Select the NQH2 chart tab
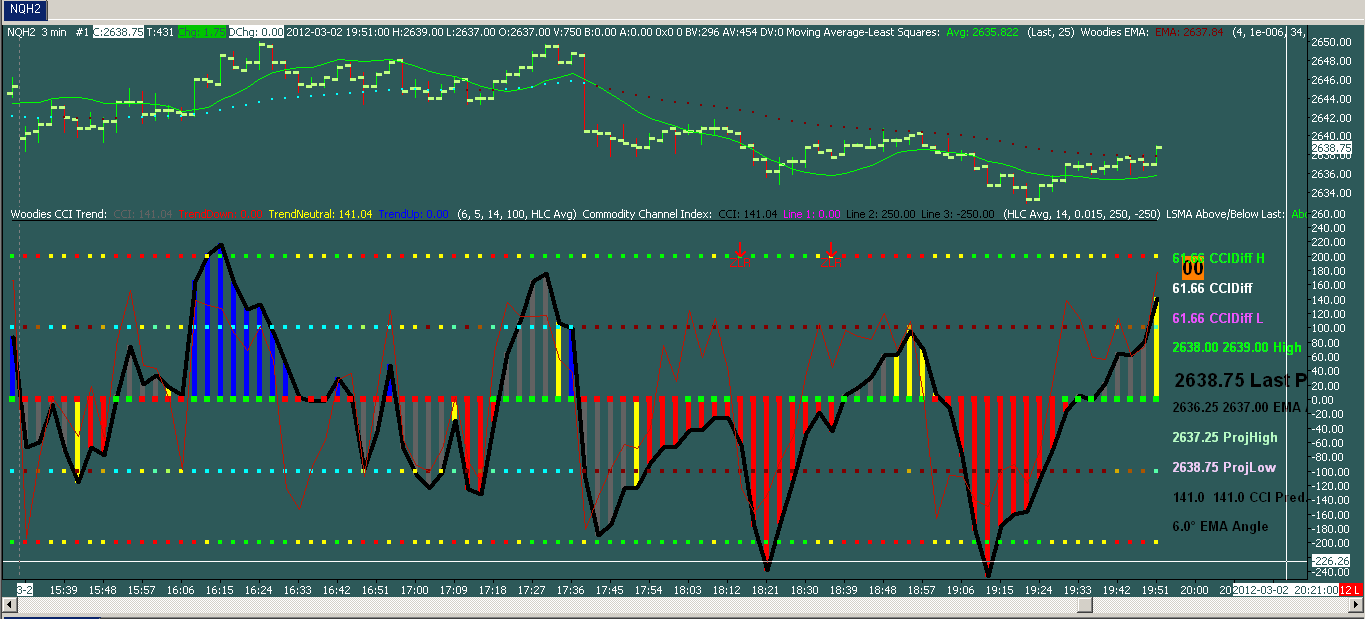1366x619 pixels. tap(24, 10)
